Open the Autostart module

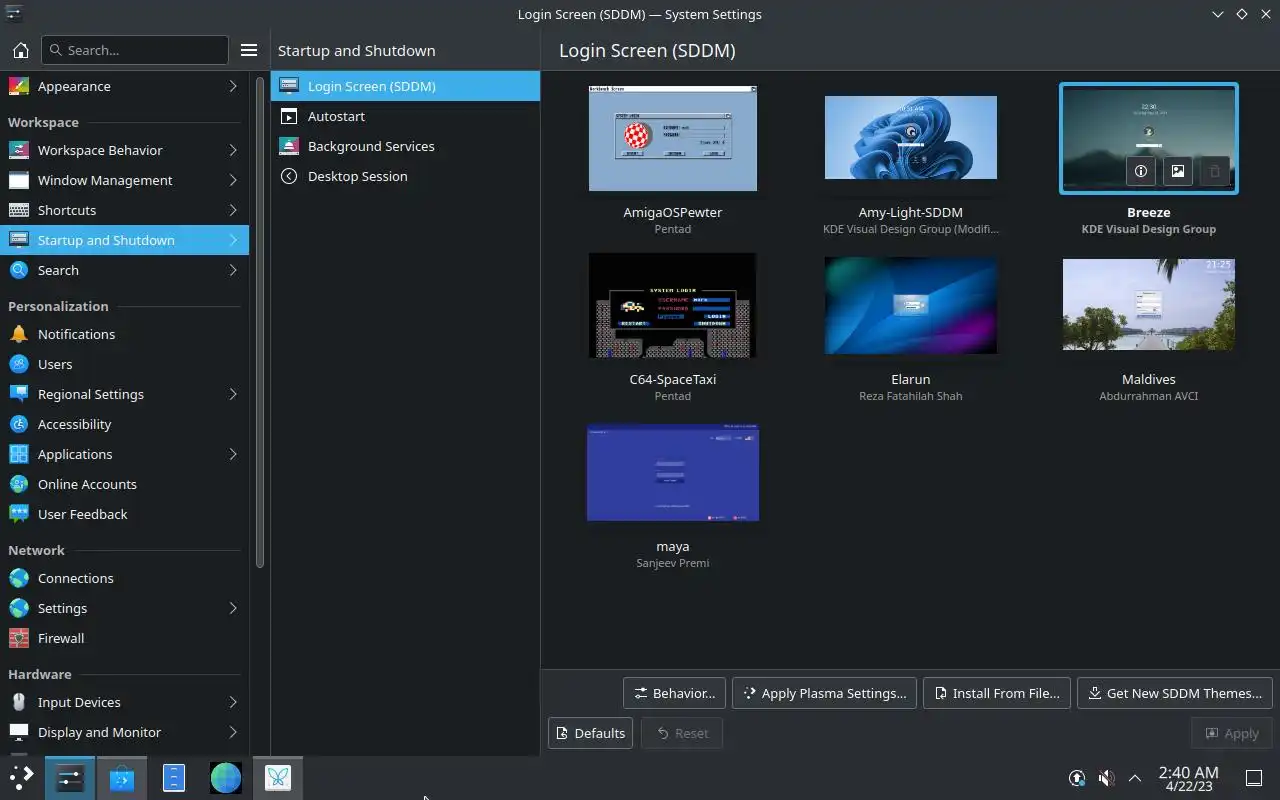(405, 116)
